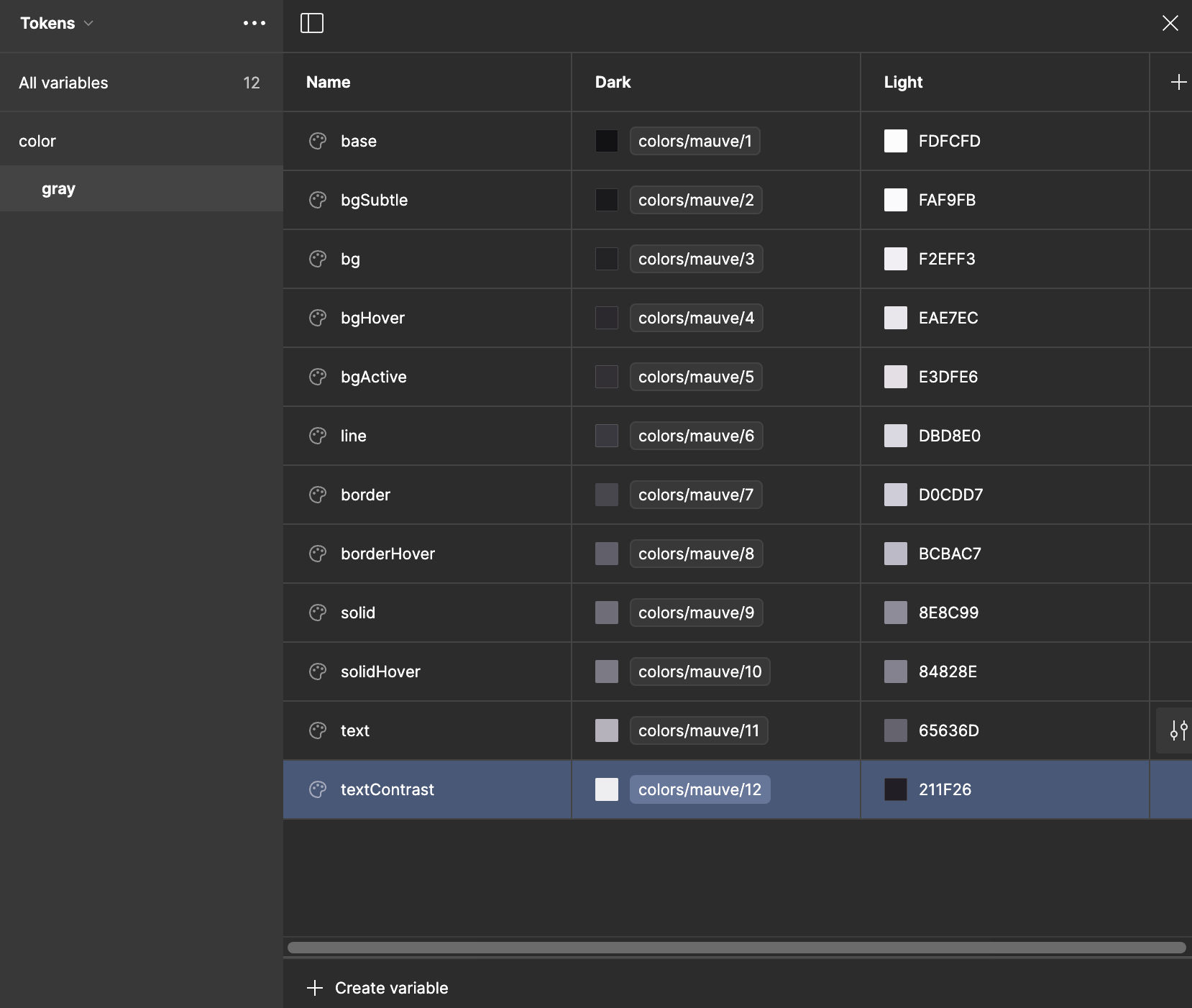
Task: Click the Dark swatch for solid
Action: [607, 613]
